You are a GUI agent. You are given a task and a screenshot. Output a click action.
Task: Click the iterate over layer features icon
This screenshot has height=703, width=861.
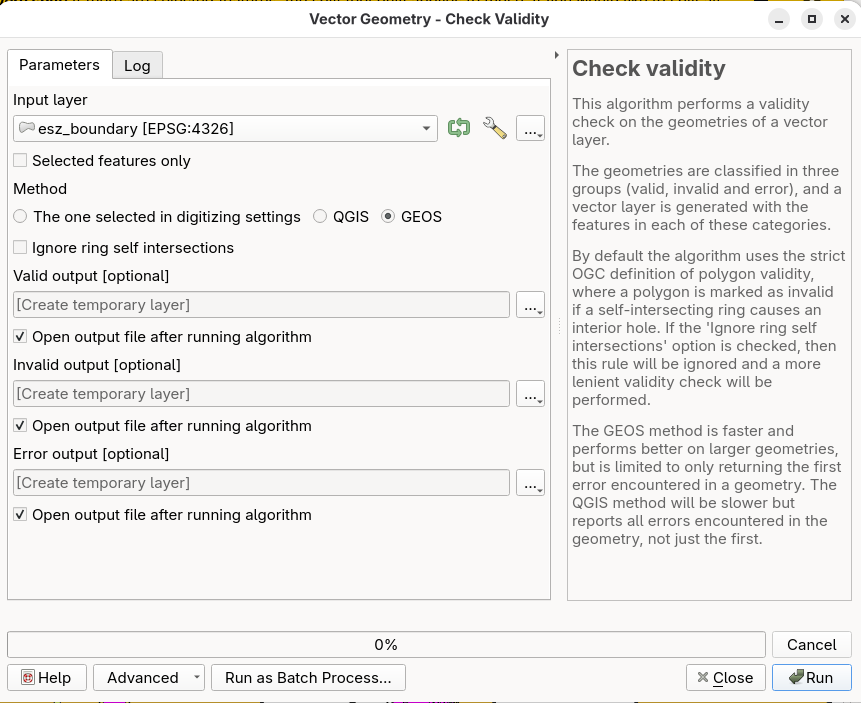click(459, 128)
